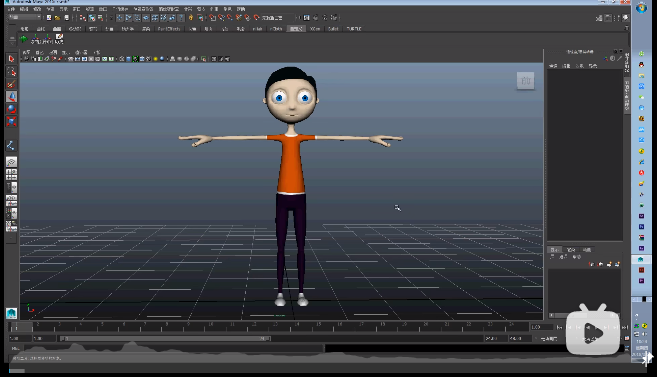Click the layer editor horizontal scrollbar
Image resolution: width=657 pixels, height=377 pixels.
click(x=584, y=315)
